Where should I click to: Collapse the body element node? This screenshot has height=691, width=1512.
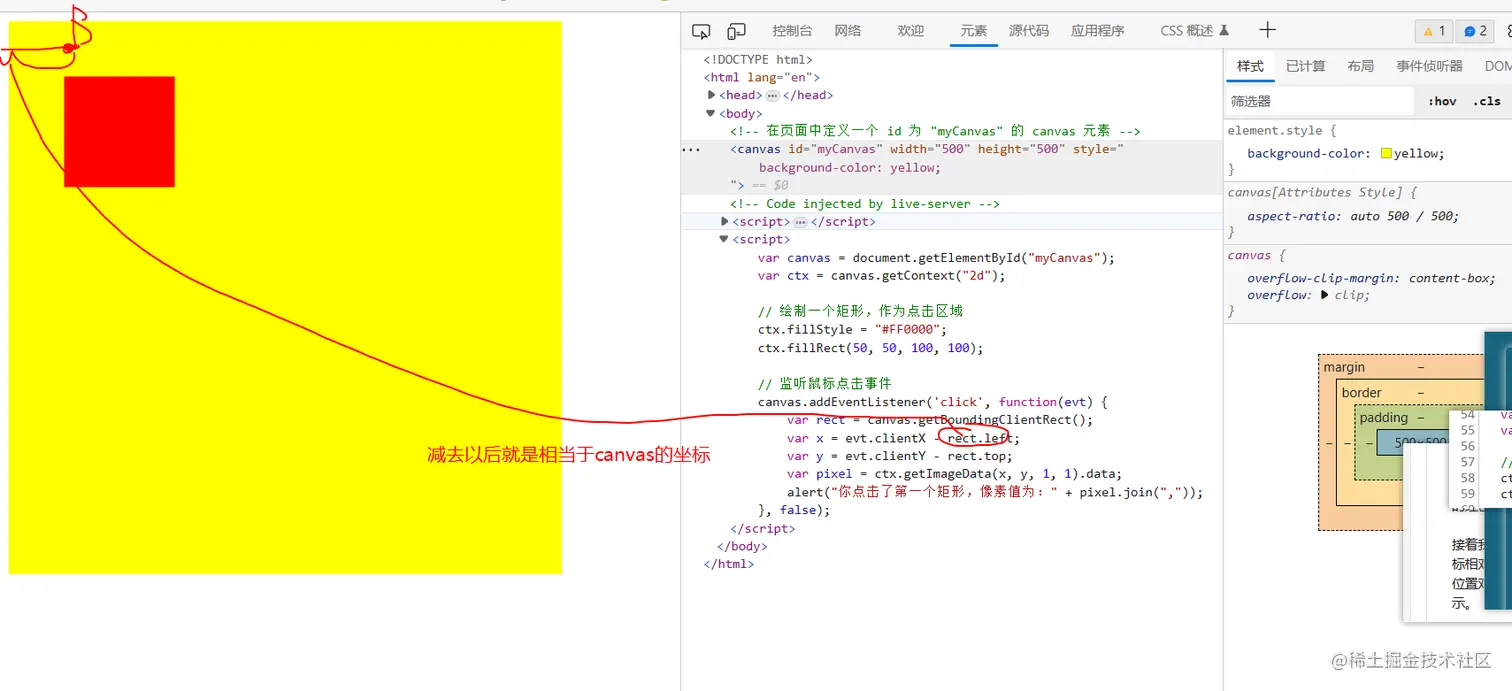coord(711,113)
